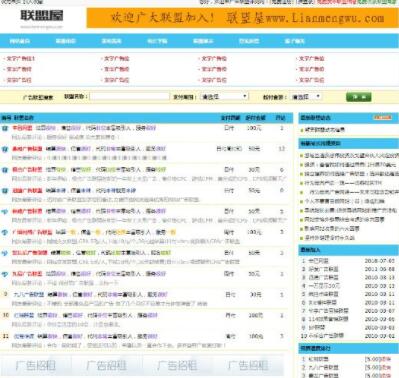Screen dimensions: 399x378
Task: Click the blue badge icon beside the second listed alliance
Action: [x=5, y=149]
